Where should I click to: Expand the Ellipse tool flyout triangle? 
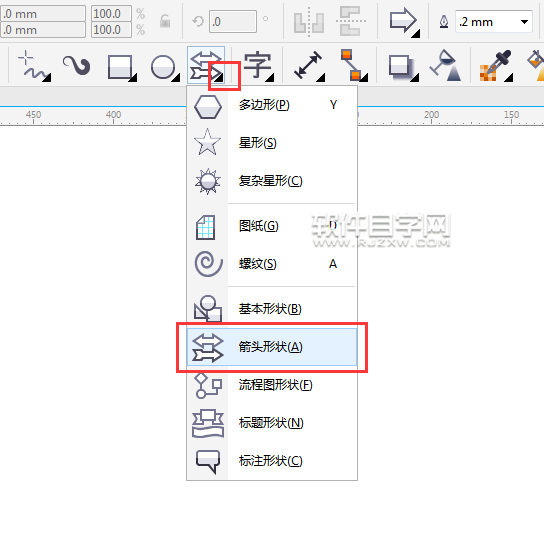click(176, 78)
